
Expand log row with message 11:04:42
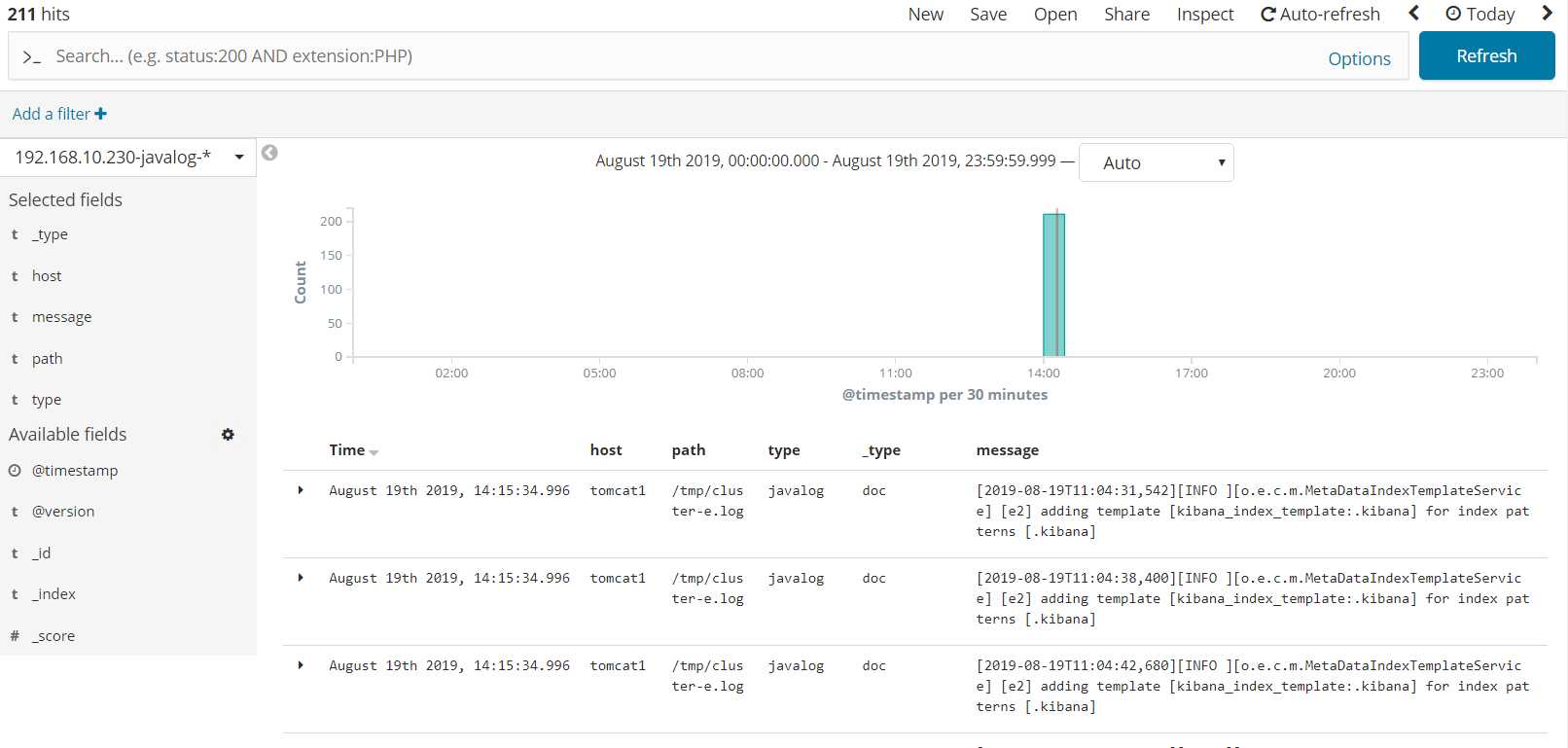click(301, 665)
